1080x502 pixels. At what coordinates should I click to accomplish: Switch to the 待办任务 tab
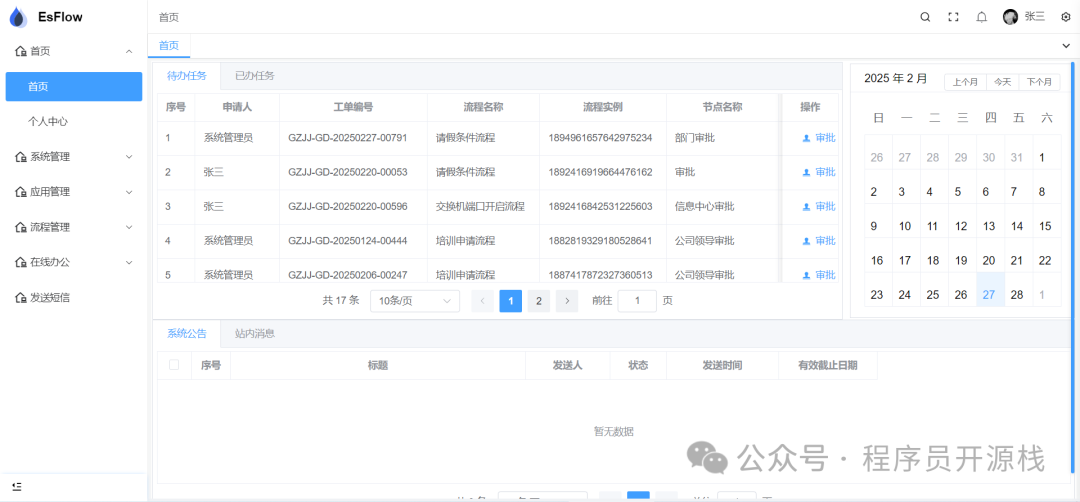pyautogui.click(x=187, y=76)
